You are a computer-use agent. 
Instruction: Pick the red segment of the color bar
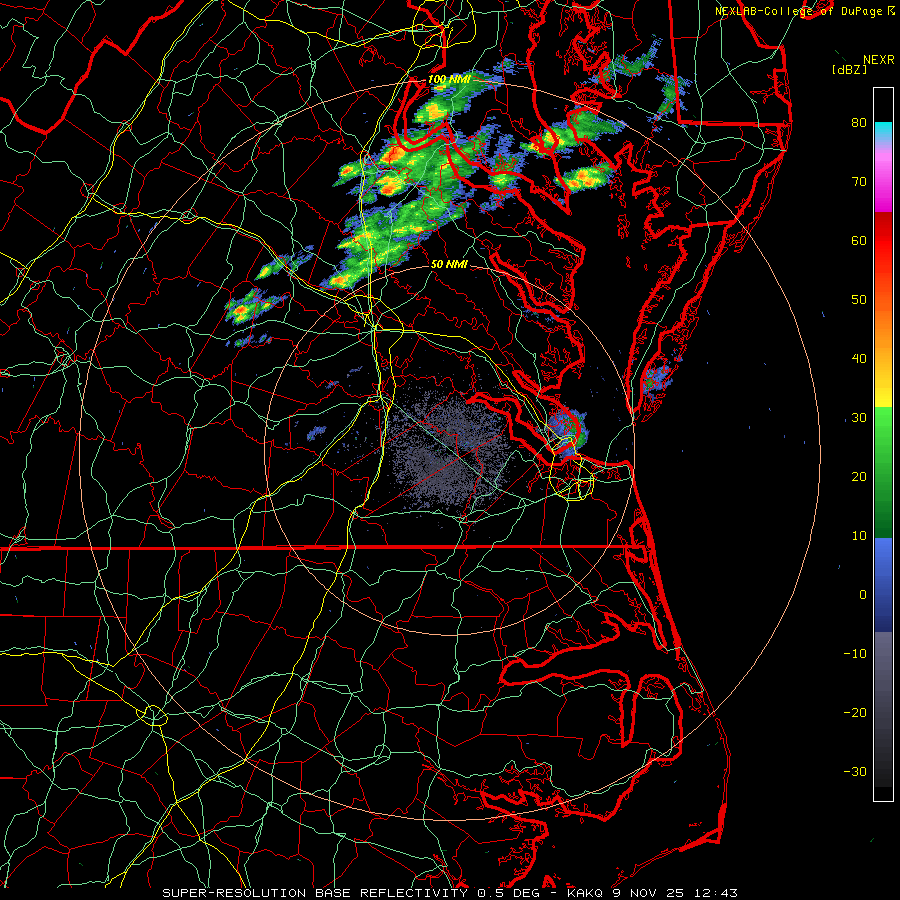coord(883,241)
